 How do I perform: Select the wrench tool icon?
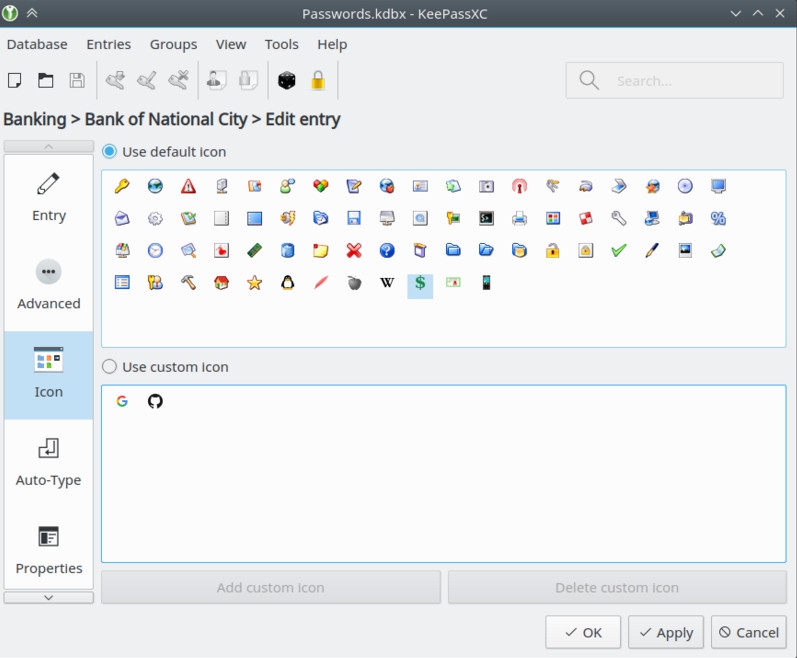point(619,218)
